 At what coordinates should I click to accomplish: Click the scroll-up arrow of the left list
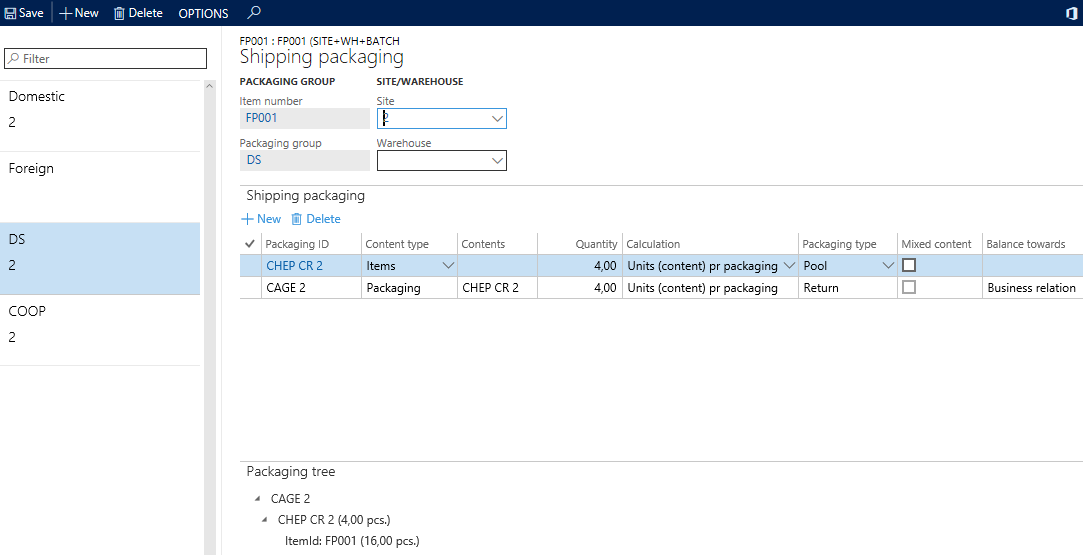(x=209, y=86)
